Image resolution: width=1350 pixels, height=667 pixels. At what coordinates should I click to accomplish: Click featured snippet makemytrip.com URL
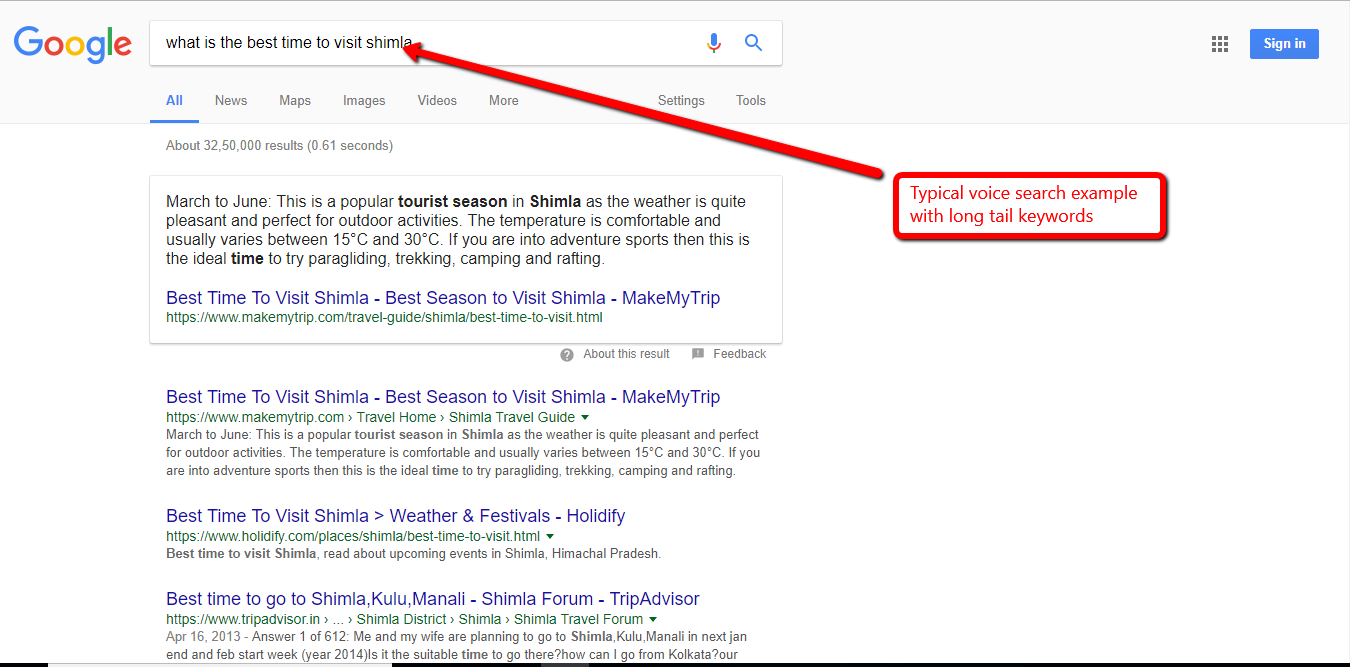point(384,318)
